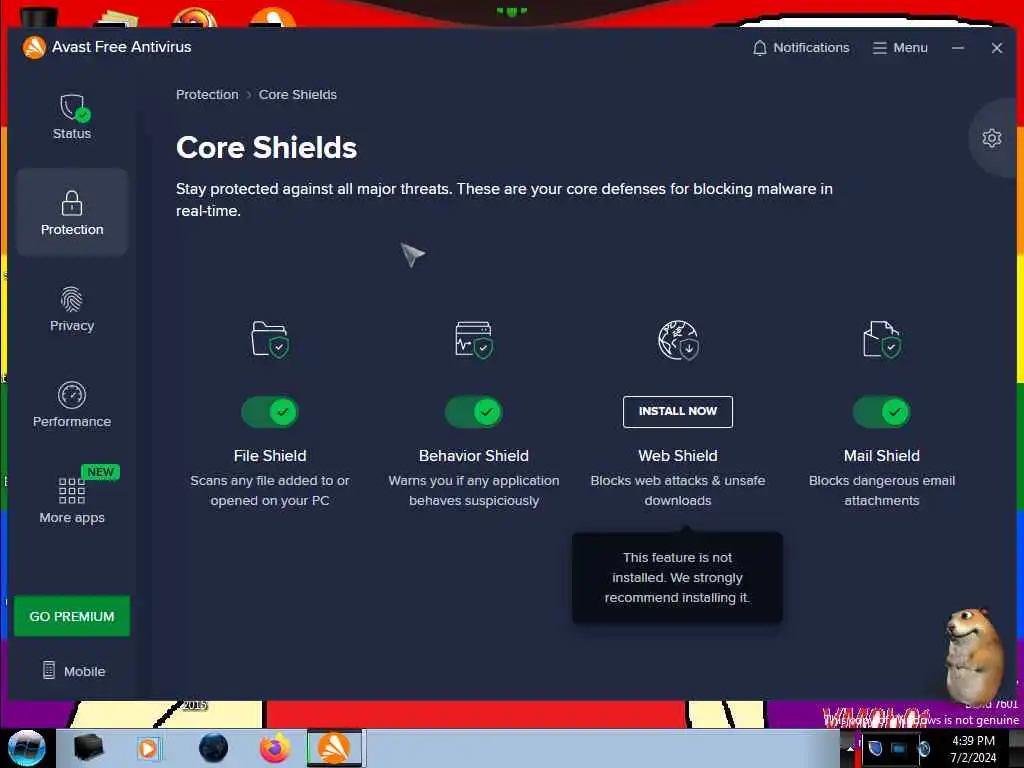This screenshot has height=768, width=1024.
Task: Minimize the Avast window
Action: (958, 48)
